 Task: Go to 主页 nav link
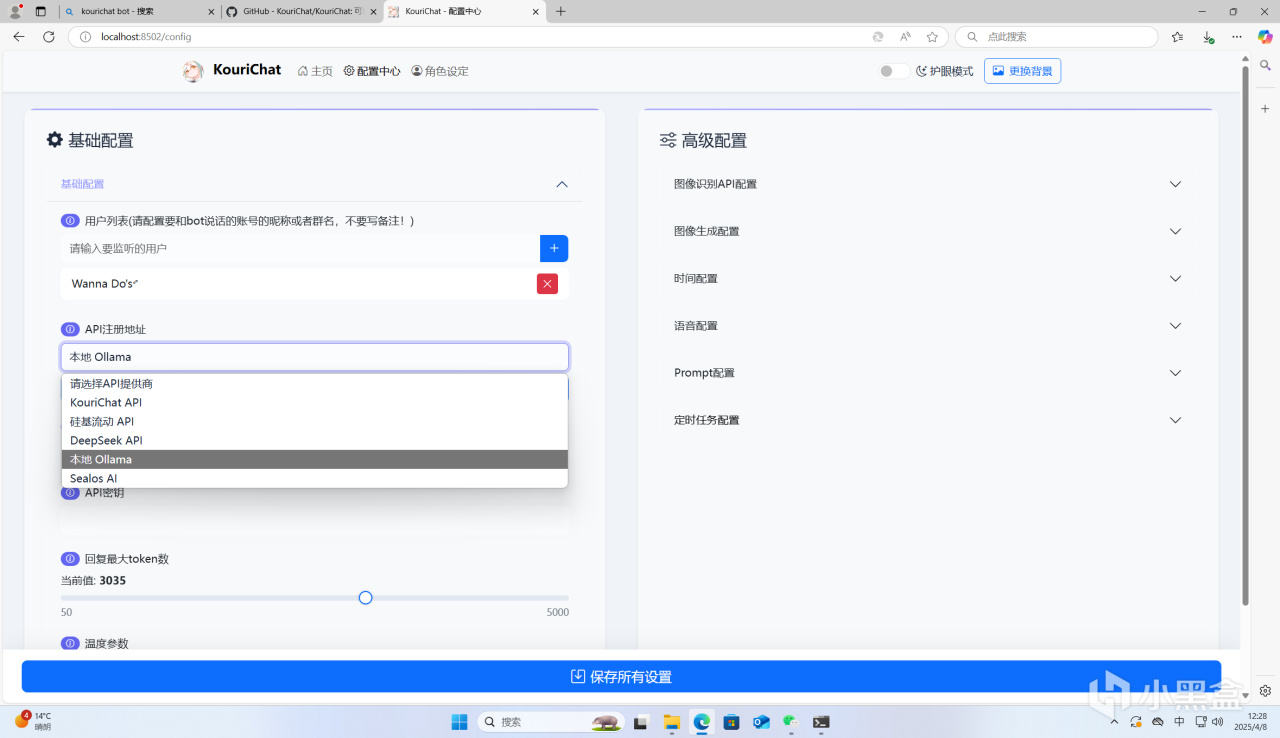point(315,71)
